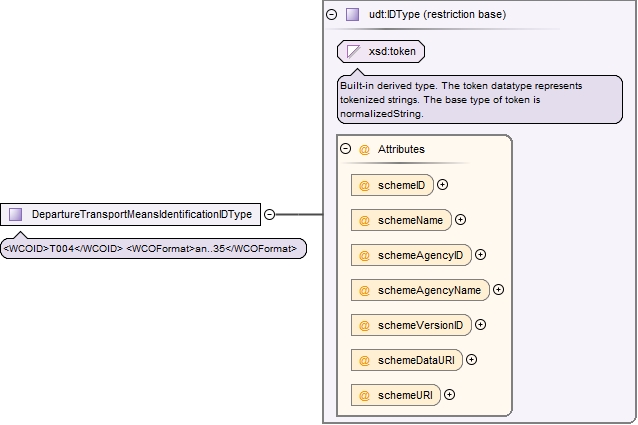This screenshot has width=638, height=425.
Task: Click the built-in derived type description box
Action: (480, 99)
